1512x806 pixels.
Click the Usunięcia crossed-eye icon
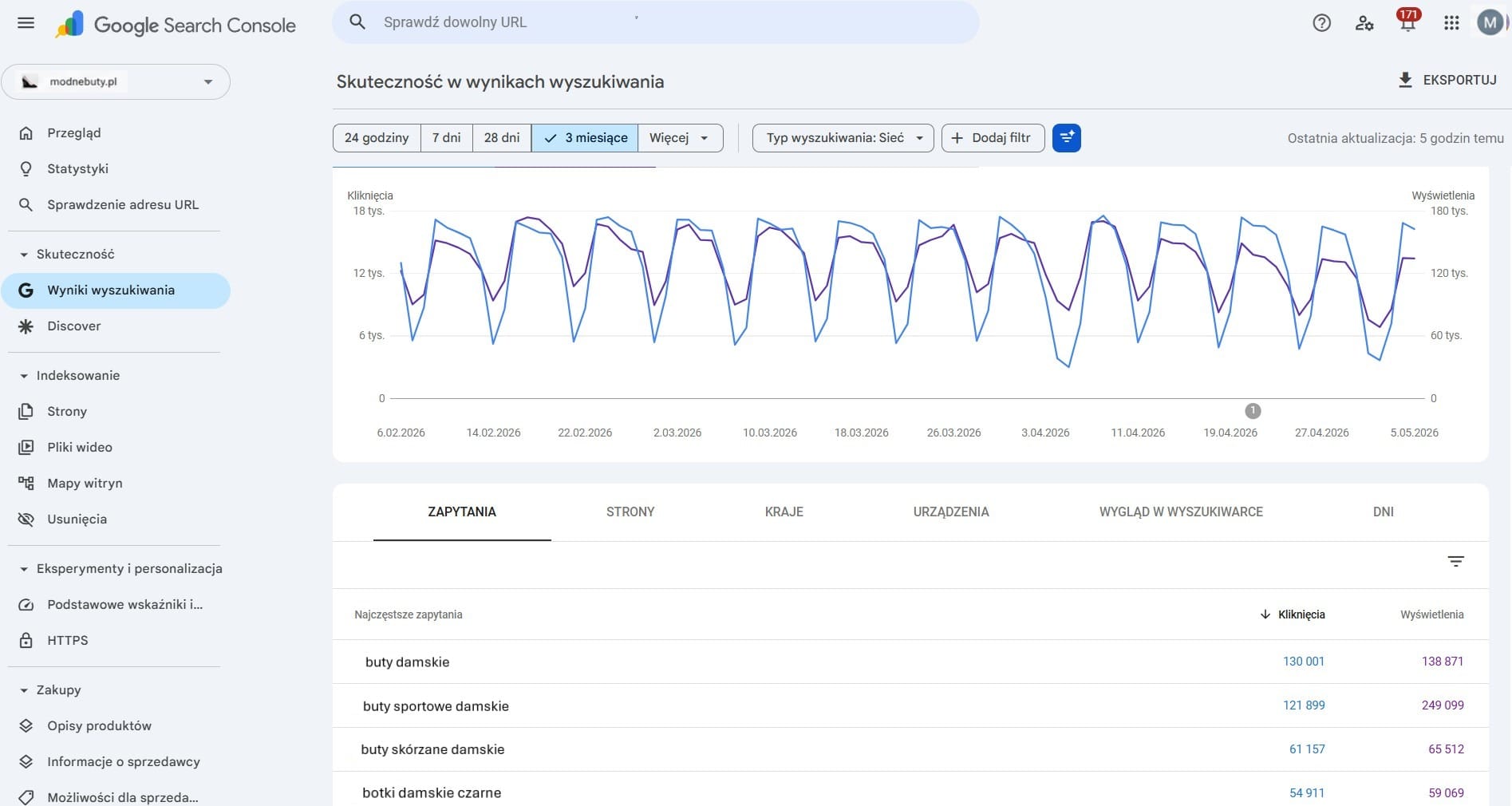[26, 520]
